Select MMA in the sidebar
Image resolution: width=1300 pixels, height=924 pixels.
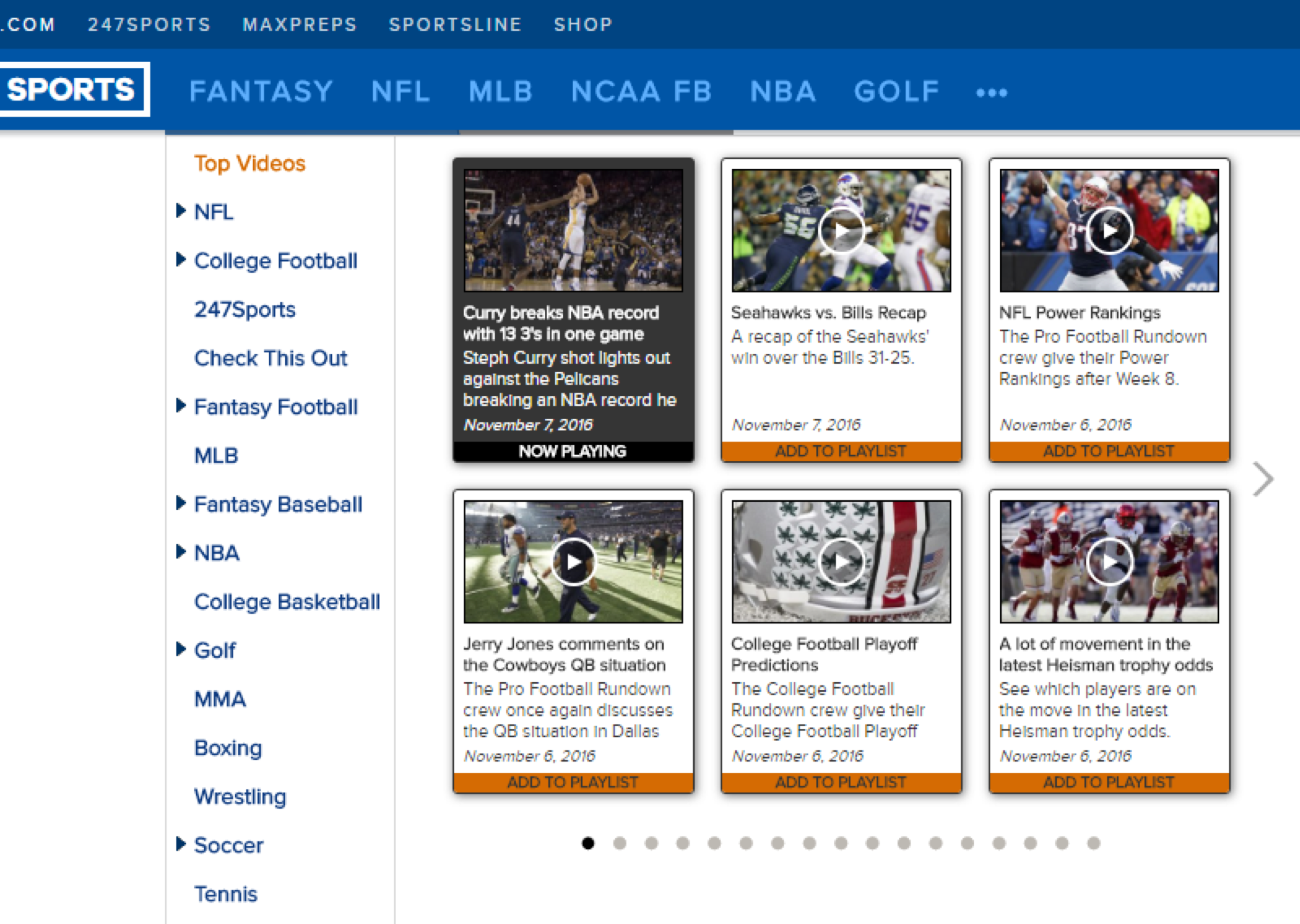220,699
